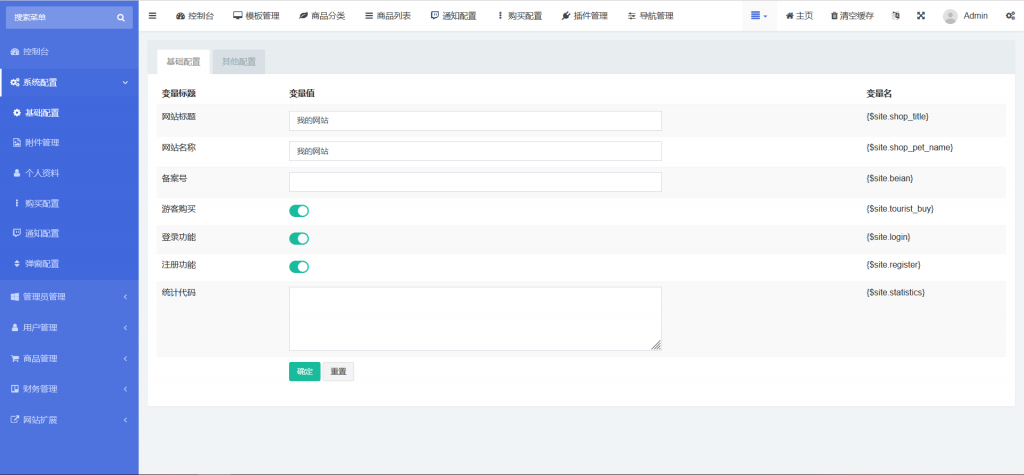The width and height of the screenshot is (1024, 475).
Task: Open 通知配置 in the sidebar submenu
Action: click(69, 233)
